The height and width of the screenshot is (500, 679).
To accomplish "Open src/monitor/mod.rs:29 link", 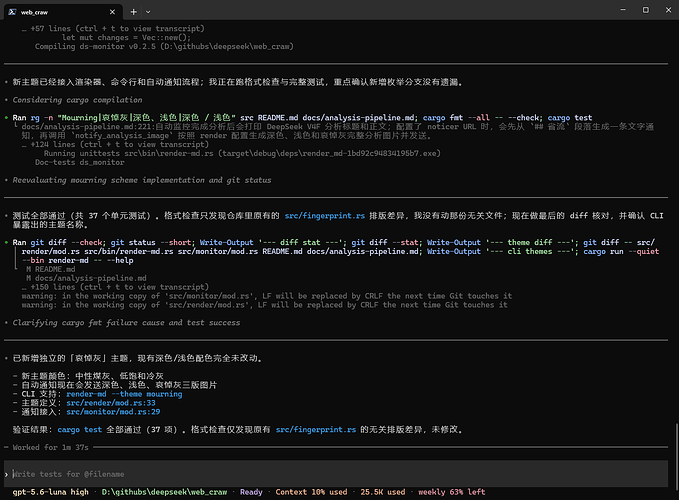I will pyautogui.click(x=113, y=412).
